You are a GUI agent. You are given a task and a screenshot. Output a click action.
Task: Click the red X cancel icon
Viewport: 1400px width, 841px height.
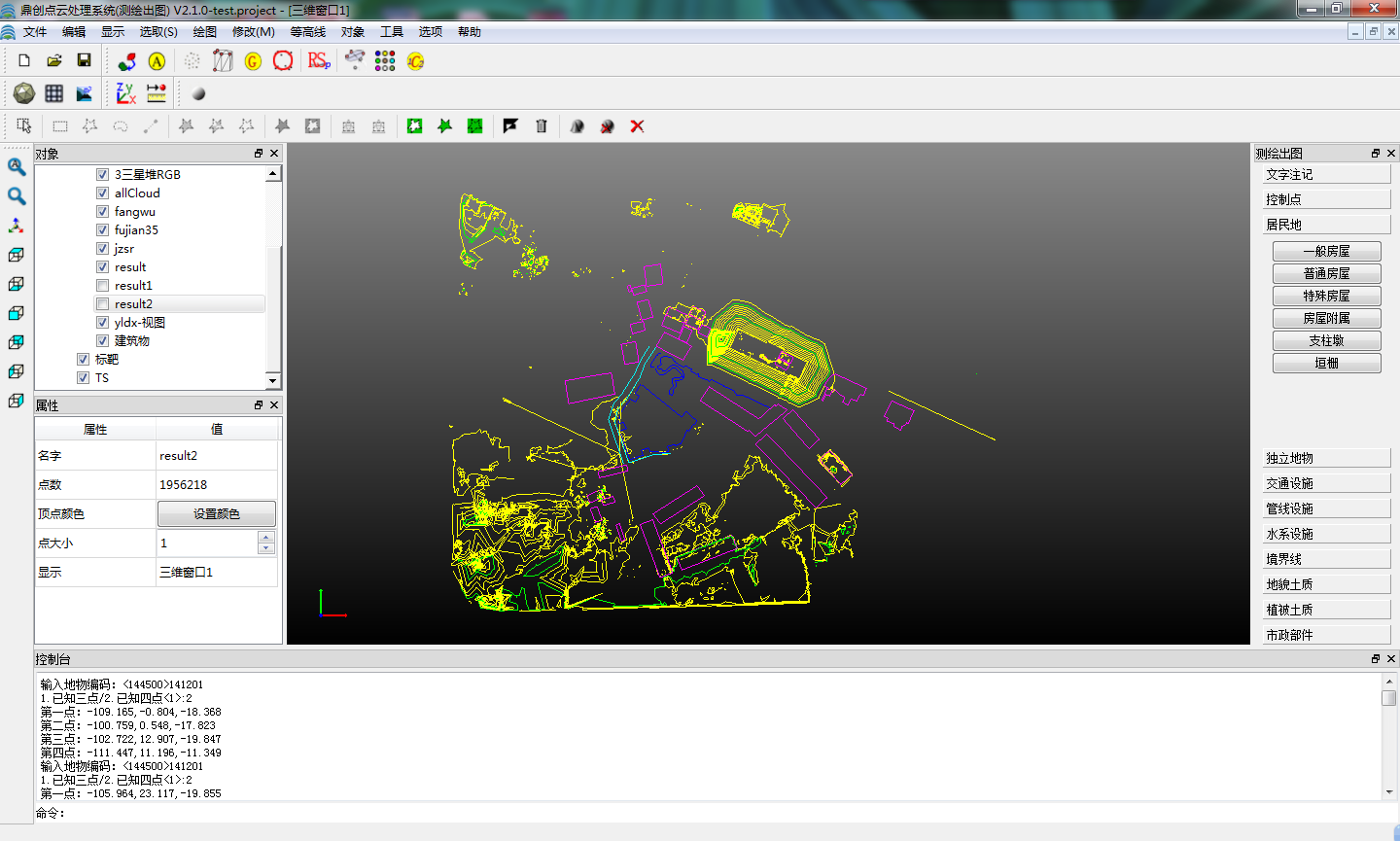[x=637, y=126]
